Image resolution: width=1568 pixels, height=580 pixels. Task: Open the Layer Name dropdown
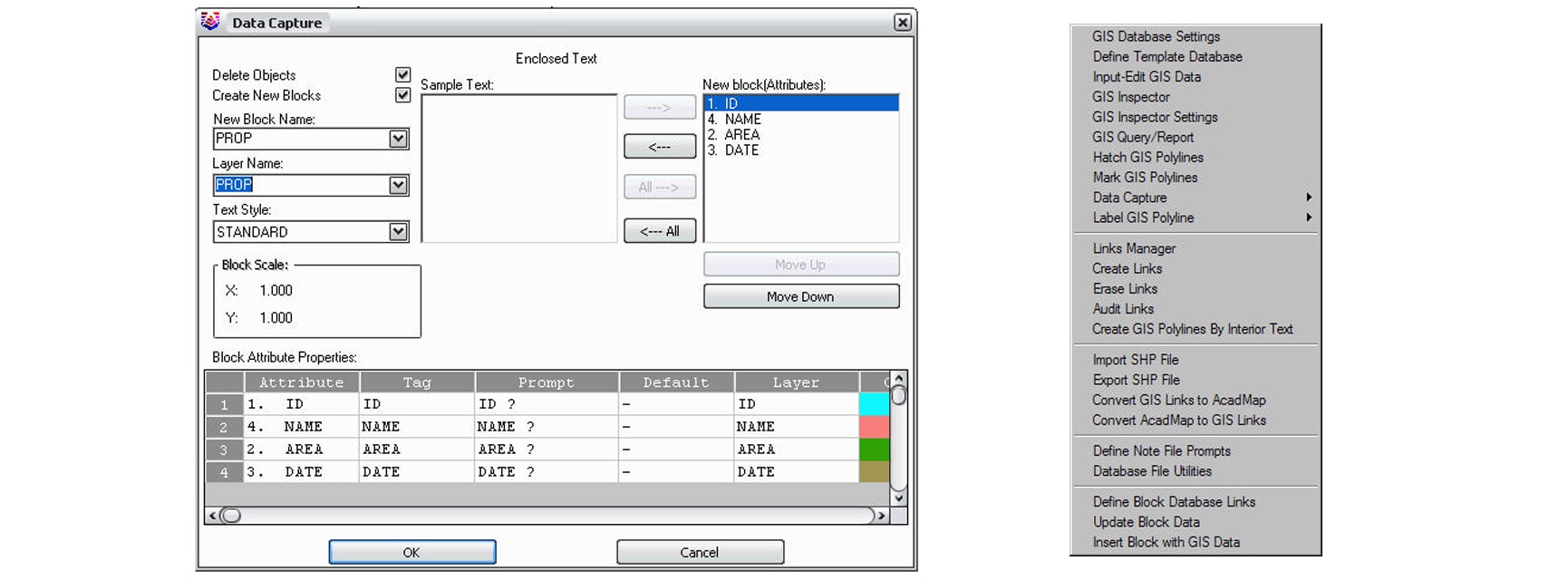(398, 185)
